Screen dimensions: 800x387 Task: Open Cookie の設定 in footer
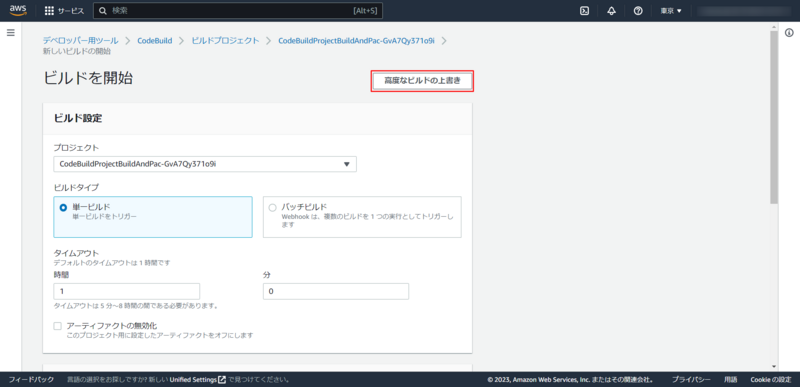pyautogui.click(x=770, y=380)
